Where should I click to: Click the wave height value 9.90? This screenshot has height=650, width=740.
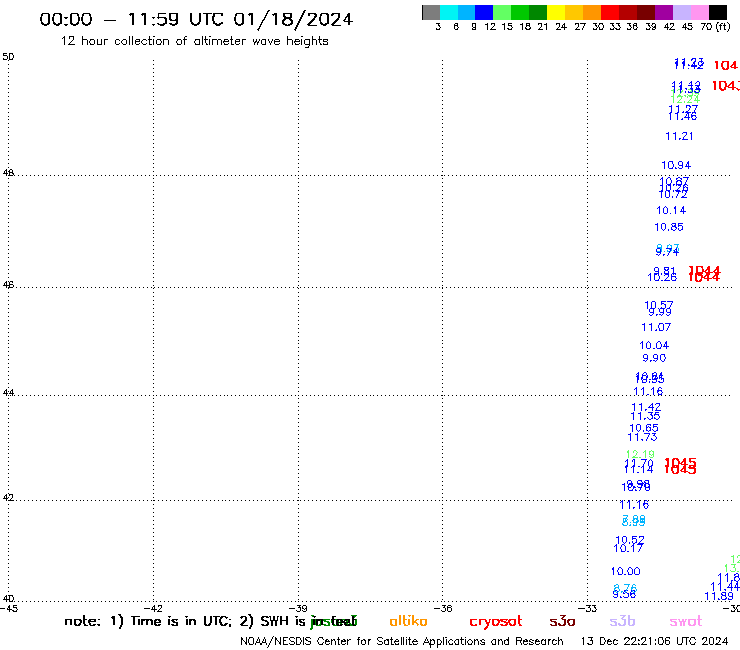(x=654, y=358)
